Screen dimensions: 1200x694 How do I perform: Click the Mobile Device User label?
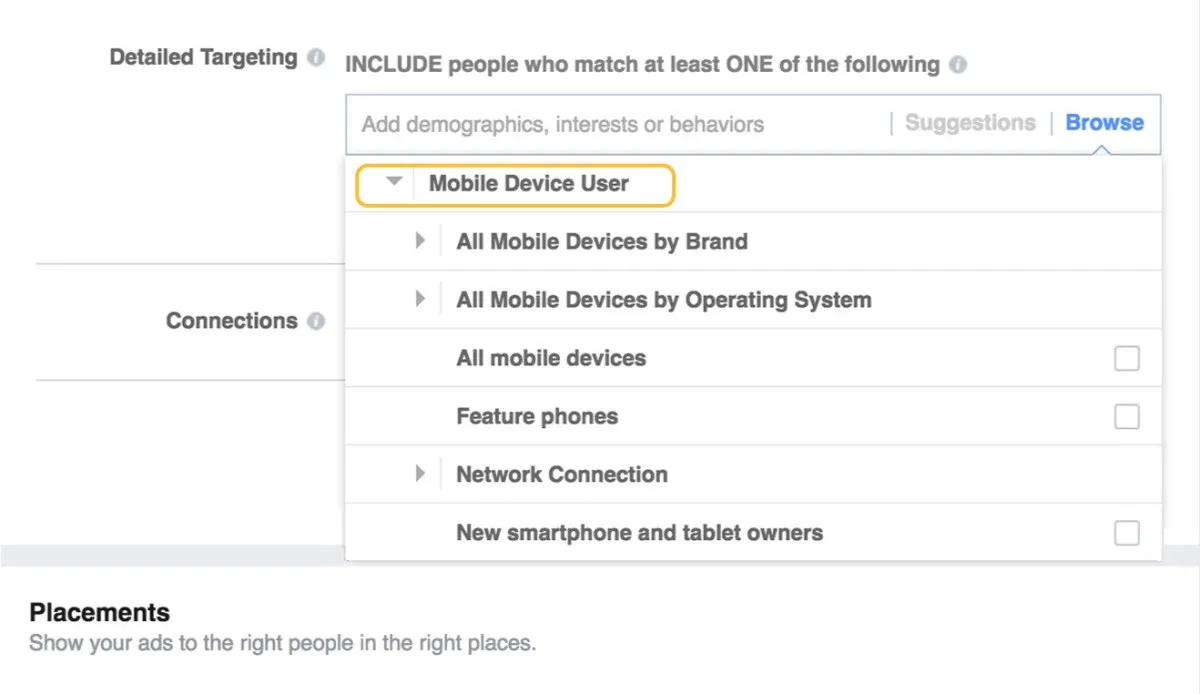529,184
